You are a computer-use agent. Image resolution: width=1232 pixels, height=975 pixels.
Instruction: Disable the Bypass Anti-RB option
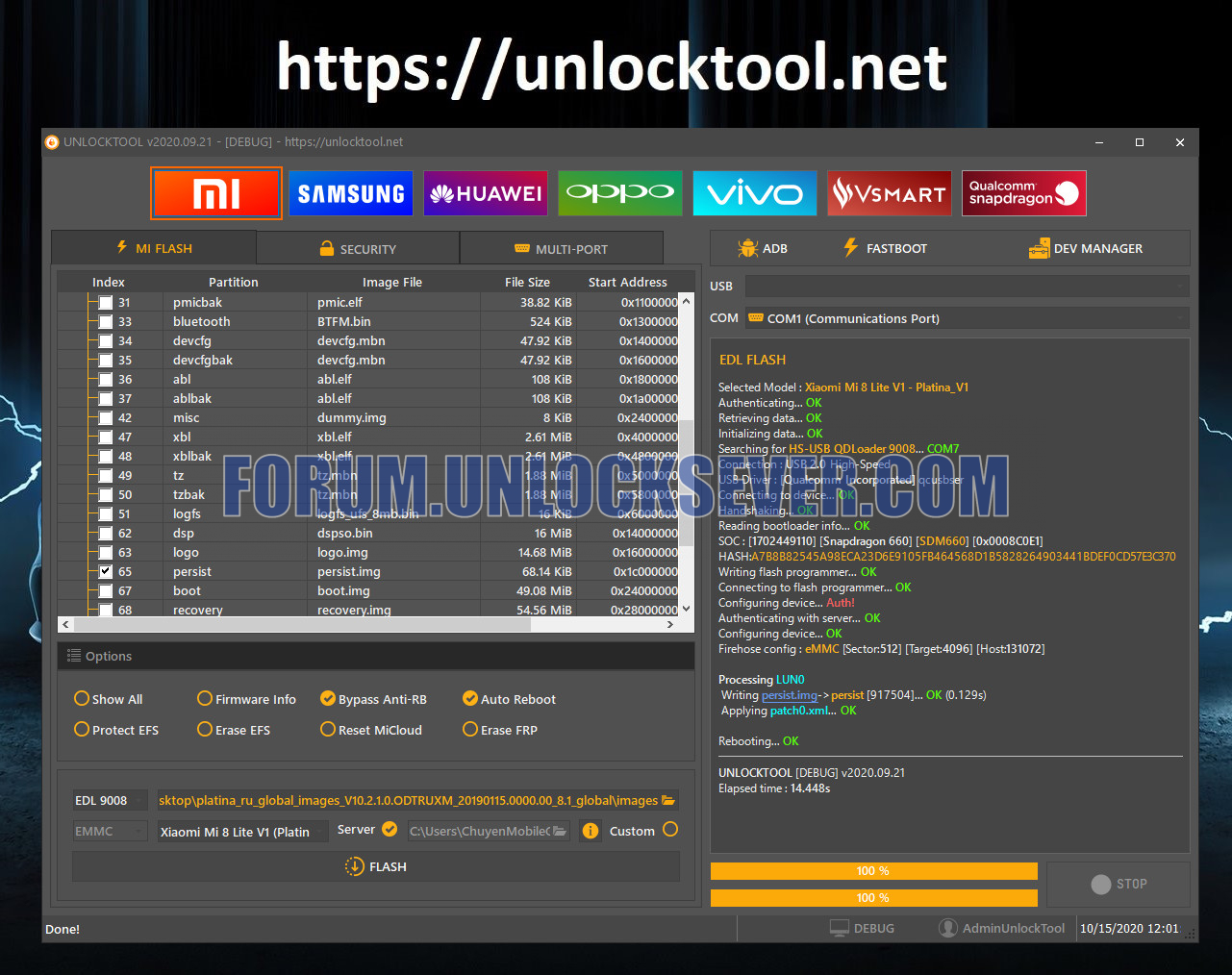328,698
